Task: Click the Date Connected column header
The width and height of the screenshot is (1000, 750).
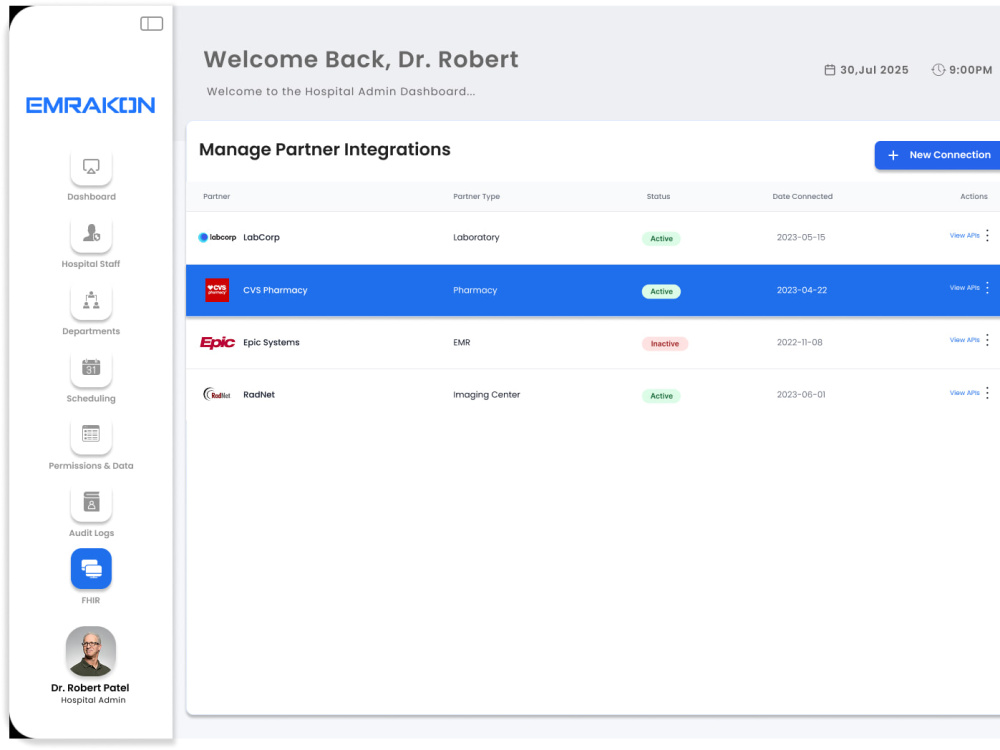Action: (x=802, y=196)
